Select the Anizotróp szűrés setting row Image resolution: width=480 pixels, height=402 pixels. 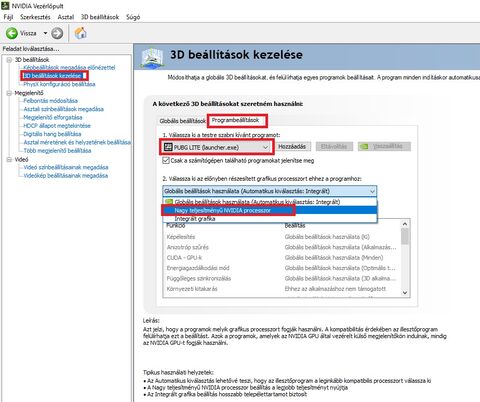tap(282, 247)
